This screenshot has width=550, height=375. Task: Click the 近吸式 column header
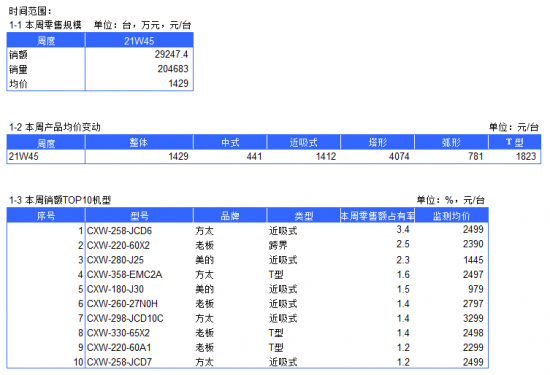point(304,142)
